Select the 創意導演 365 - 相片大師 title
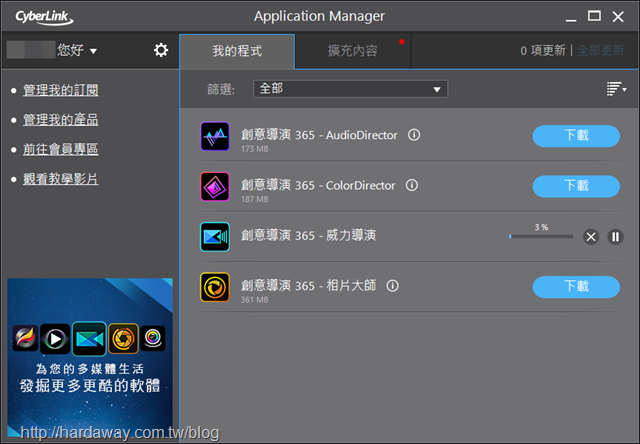This screenshot has height=444, width=640. (308, 286)
